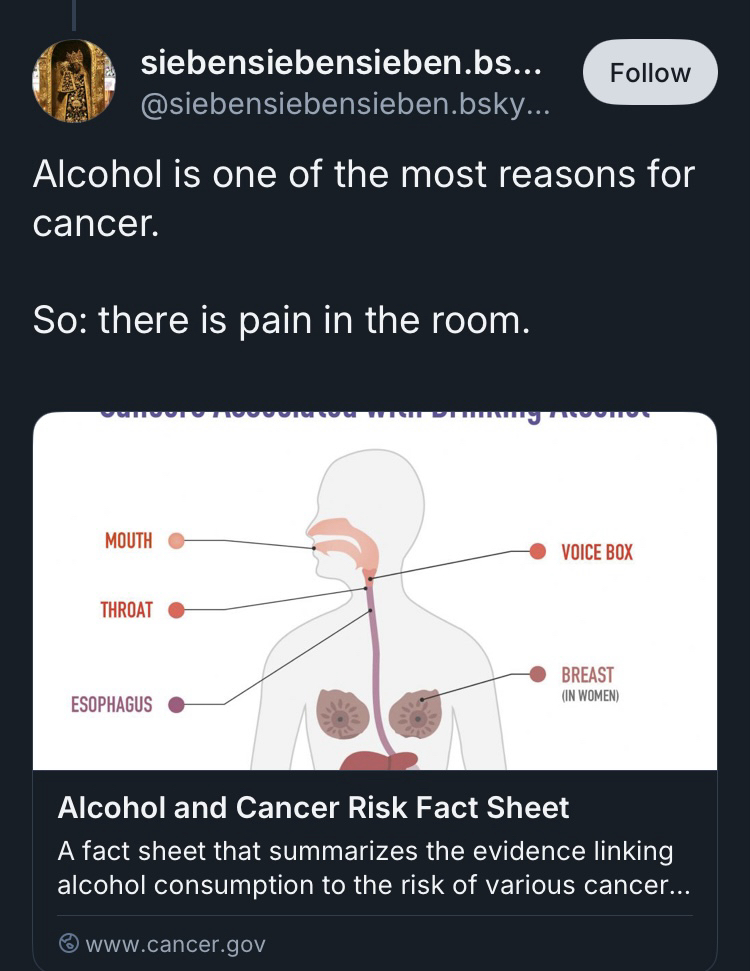Image resolution: width=750 pixels, height=971 pixels.
Task: Click the purple dot next to ESOPHAGUS
Action: tap(177, 705)
